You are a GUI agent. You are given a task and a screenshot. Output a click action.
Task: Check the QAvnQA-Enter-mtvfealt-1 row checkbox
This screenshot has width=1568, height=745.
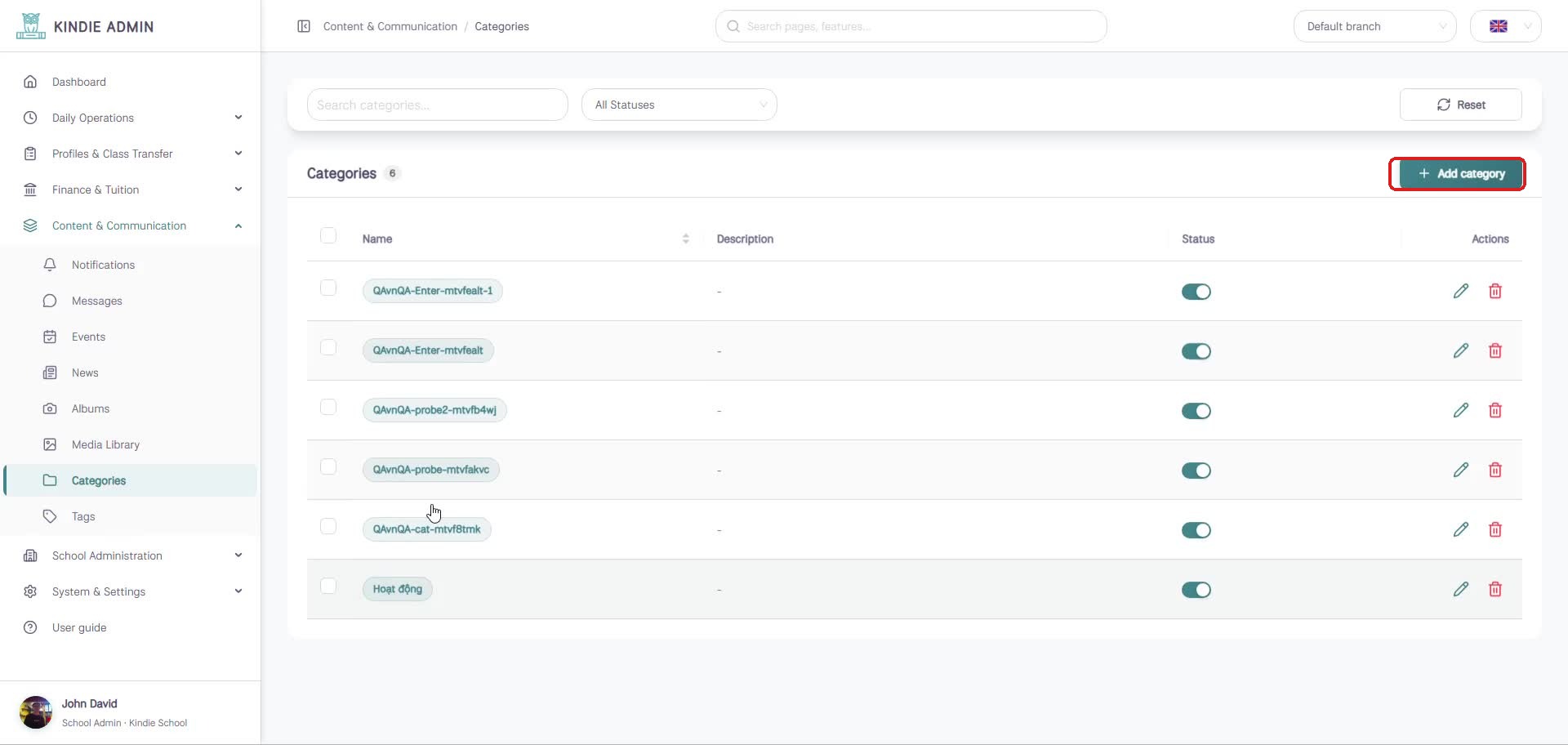328,288
